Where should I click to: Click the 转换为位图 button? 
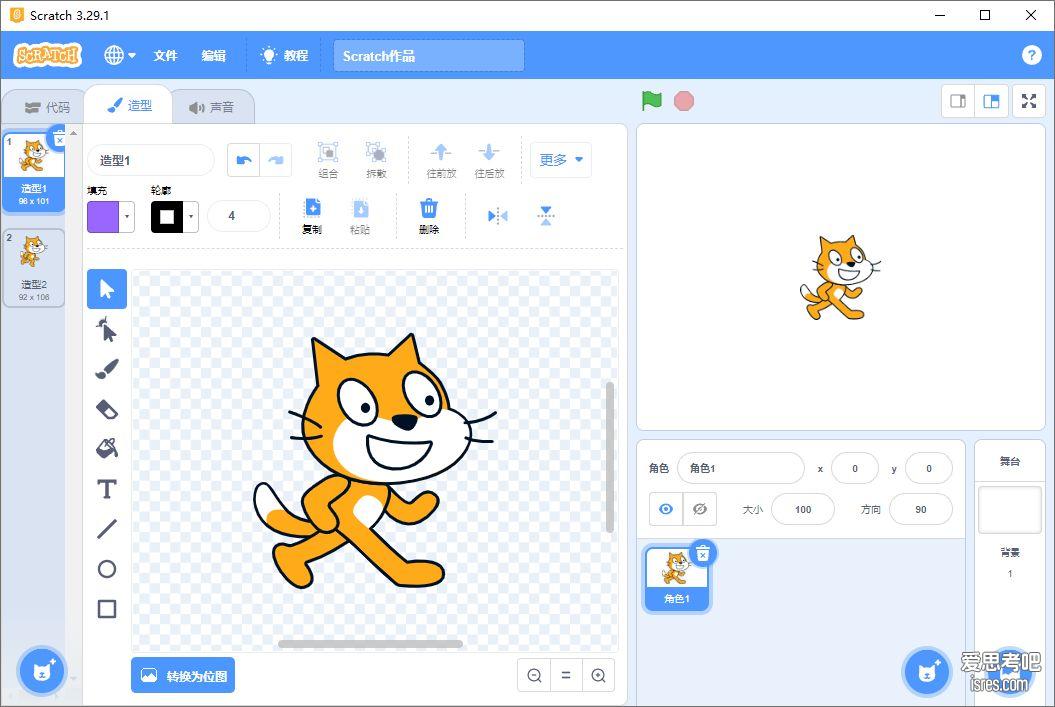coord(183,675)
